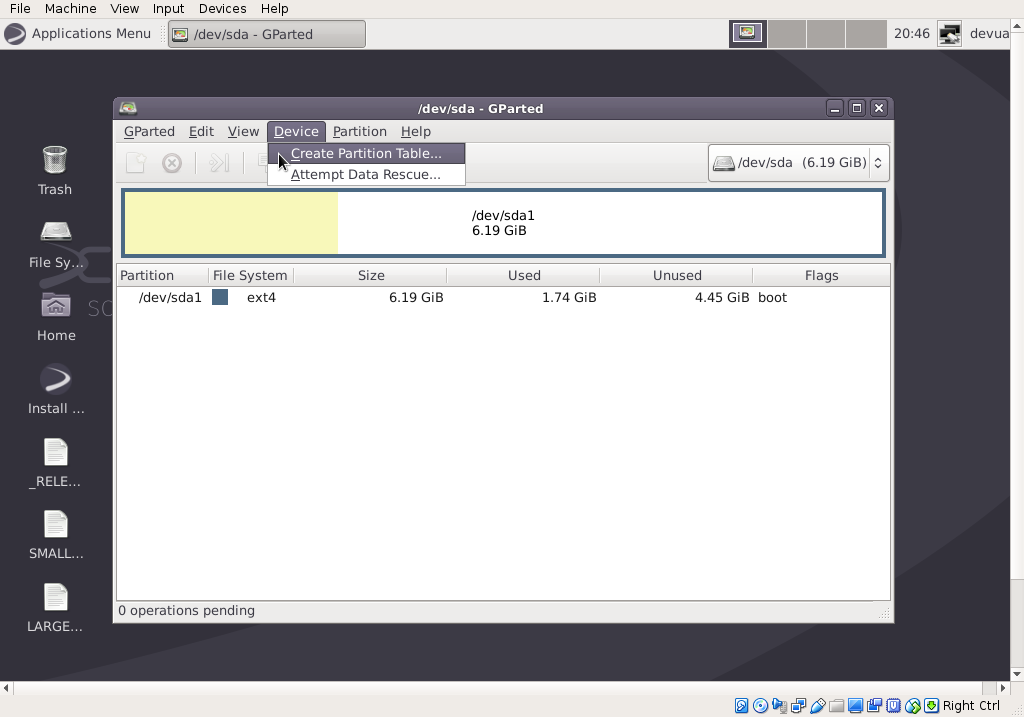Click the Used column header
The height and width of the screenshot is (717, 1024).
tap(524, 276)
